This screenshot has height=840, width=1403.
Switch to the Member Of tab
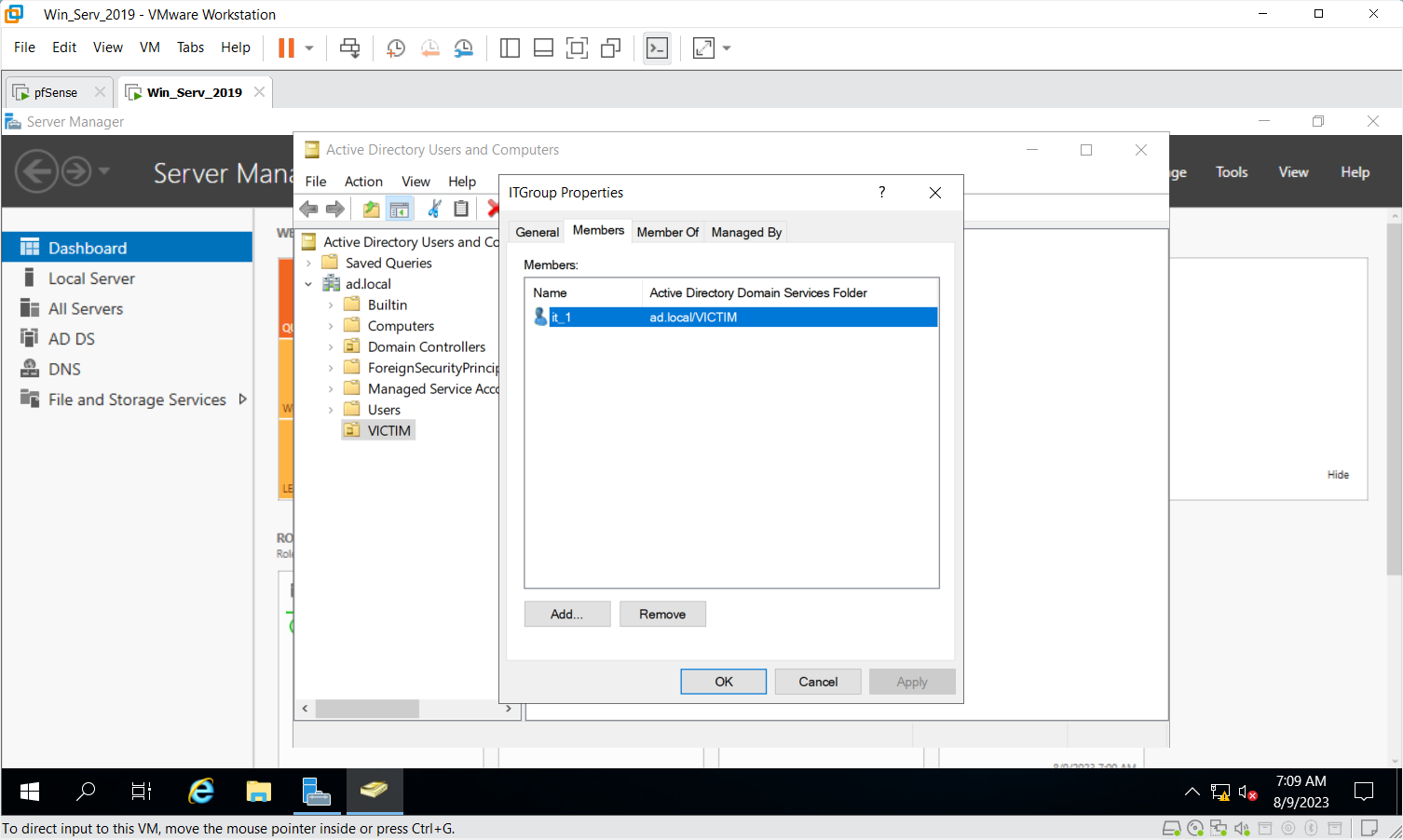(x=668, y=232)
